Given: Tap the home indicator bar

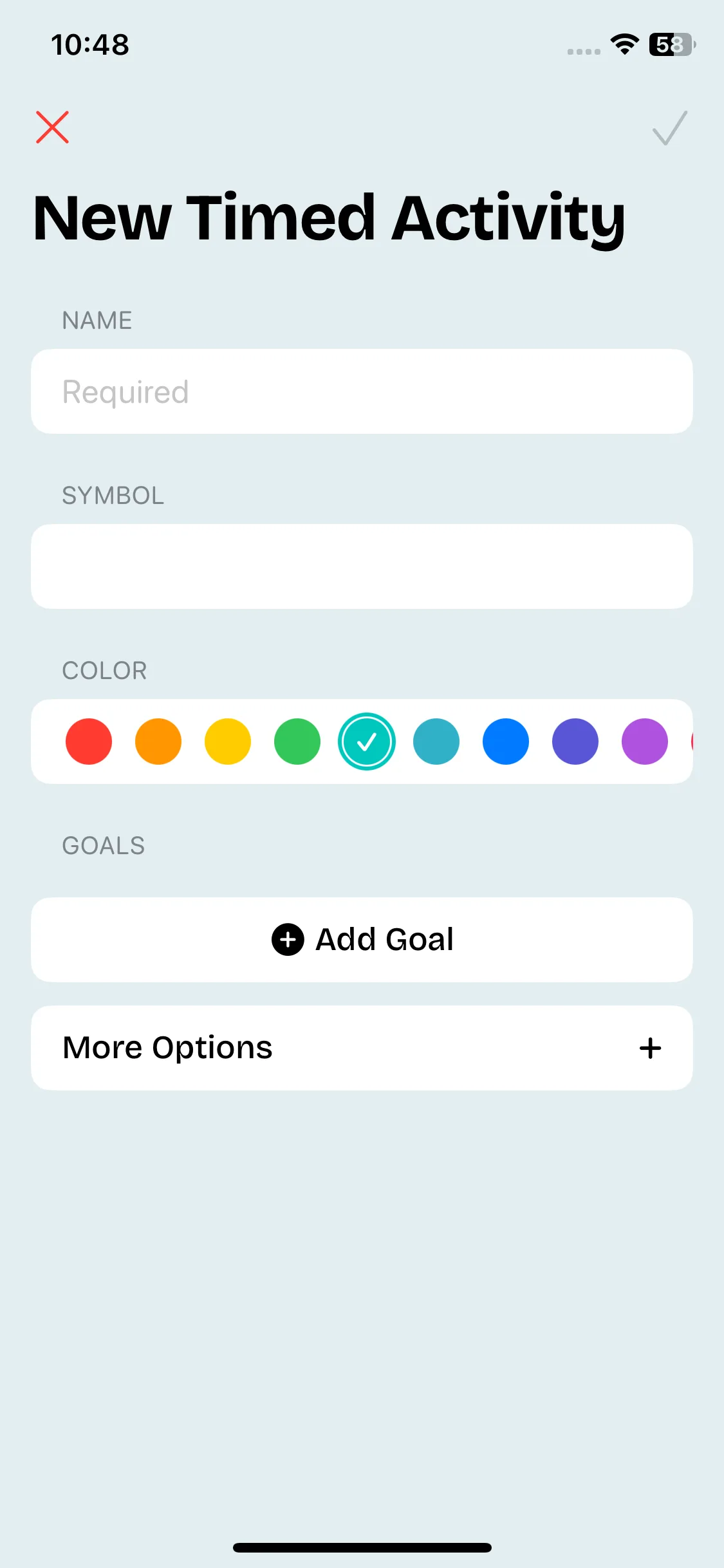Looking at the screenshot, I should [362, 1547].
